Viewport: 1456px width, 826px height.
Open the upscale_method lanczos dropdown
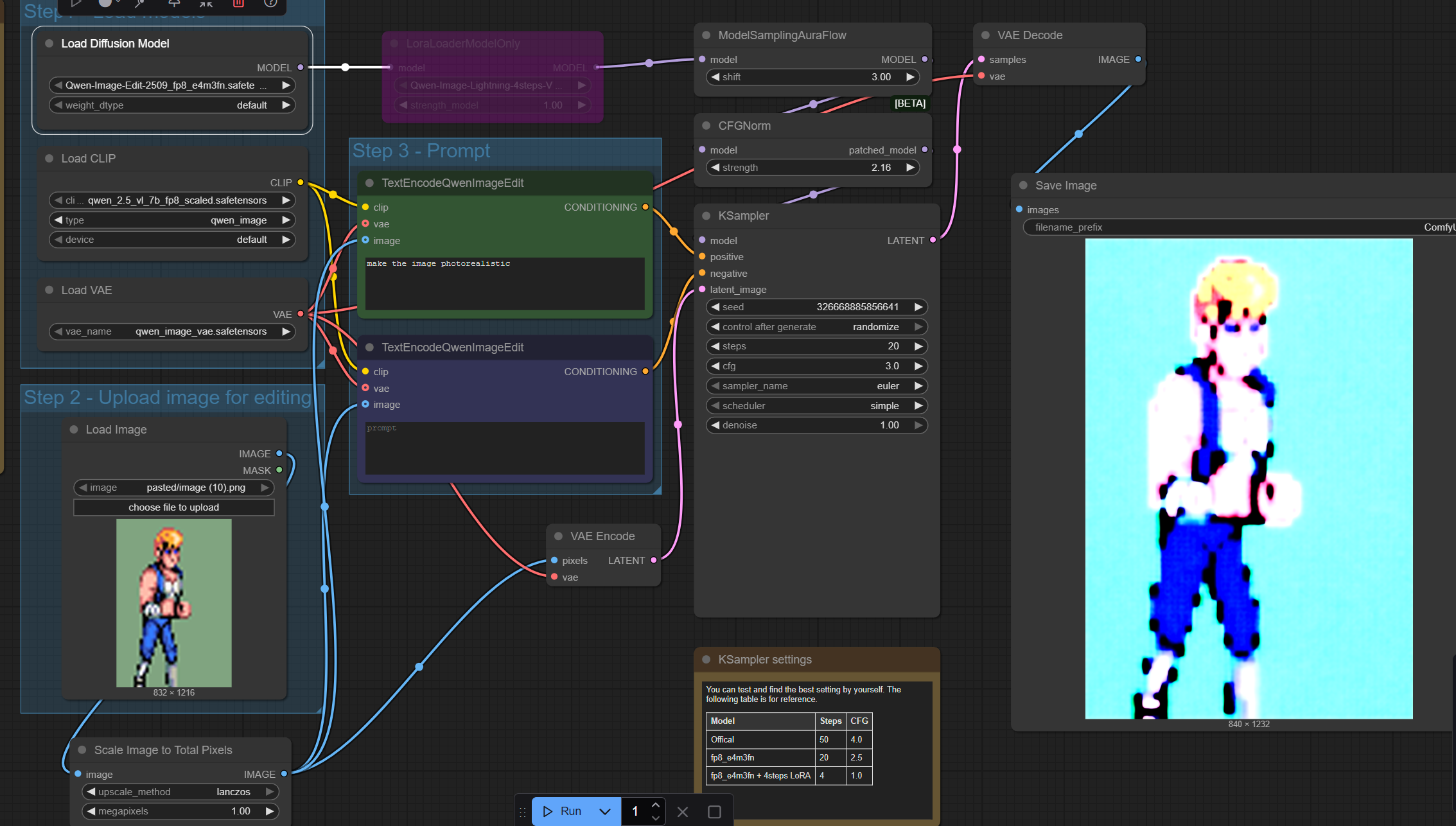pyautogui.click(x=180, y=792)
